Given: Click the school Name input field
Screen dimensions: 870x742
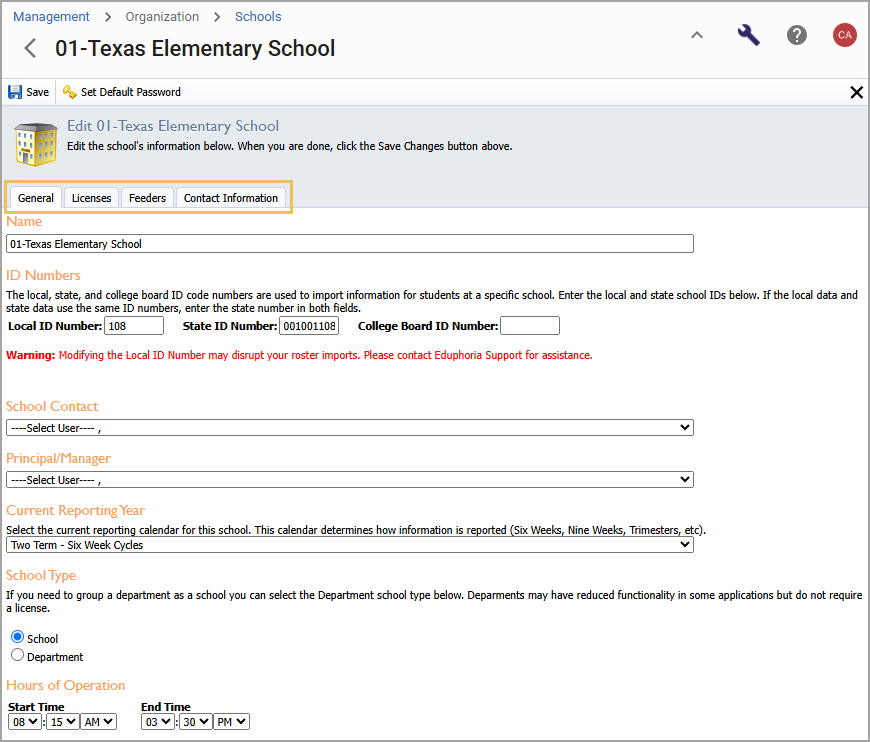Looking at the screenshot, I should coord(350,244).
